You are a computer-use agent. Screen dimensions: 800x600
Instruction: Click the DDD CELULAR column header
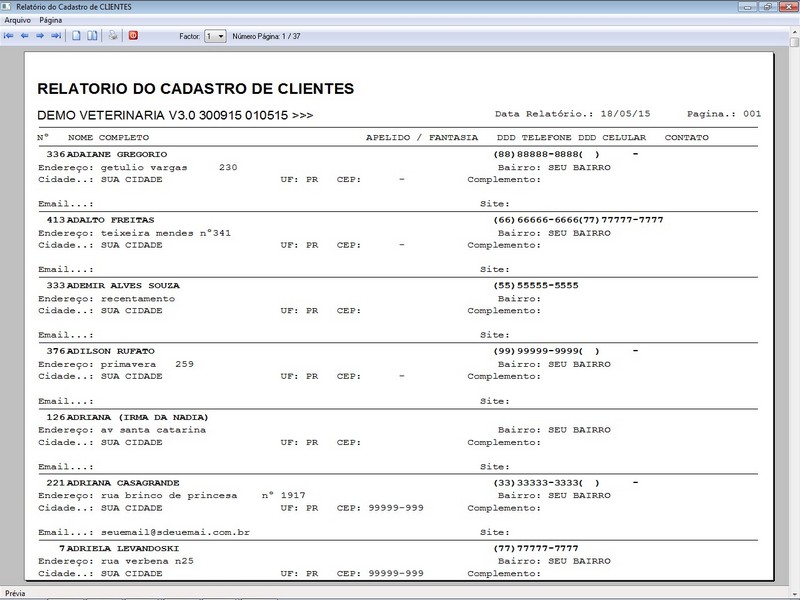(612, 138)
